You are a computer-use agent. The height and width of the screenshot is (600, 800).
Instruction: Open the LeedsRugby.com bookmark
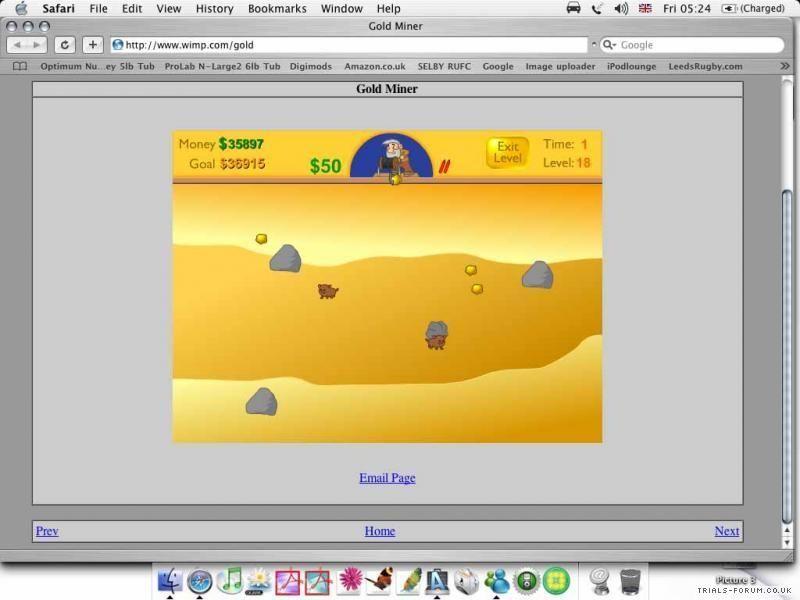click(706, 66)
